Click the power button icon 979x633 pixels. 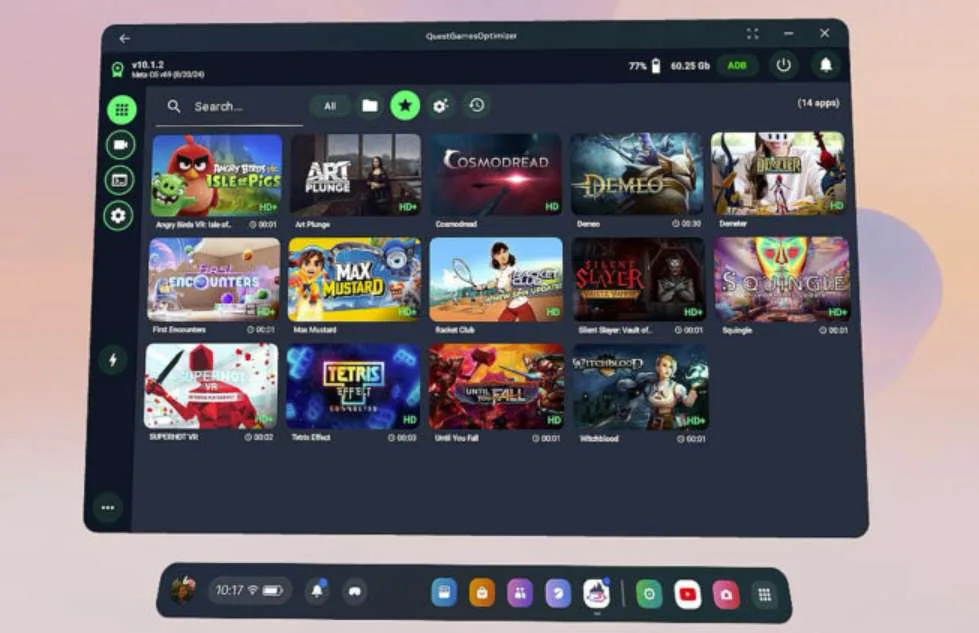pos(784,65)
